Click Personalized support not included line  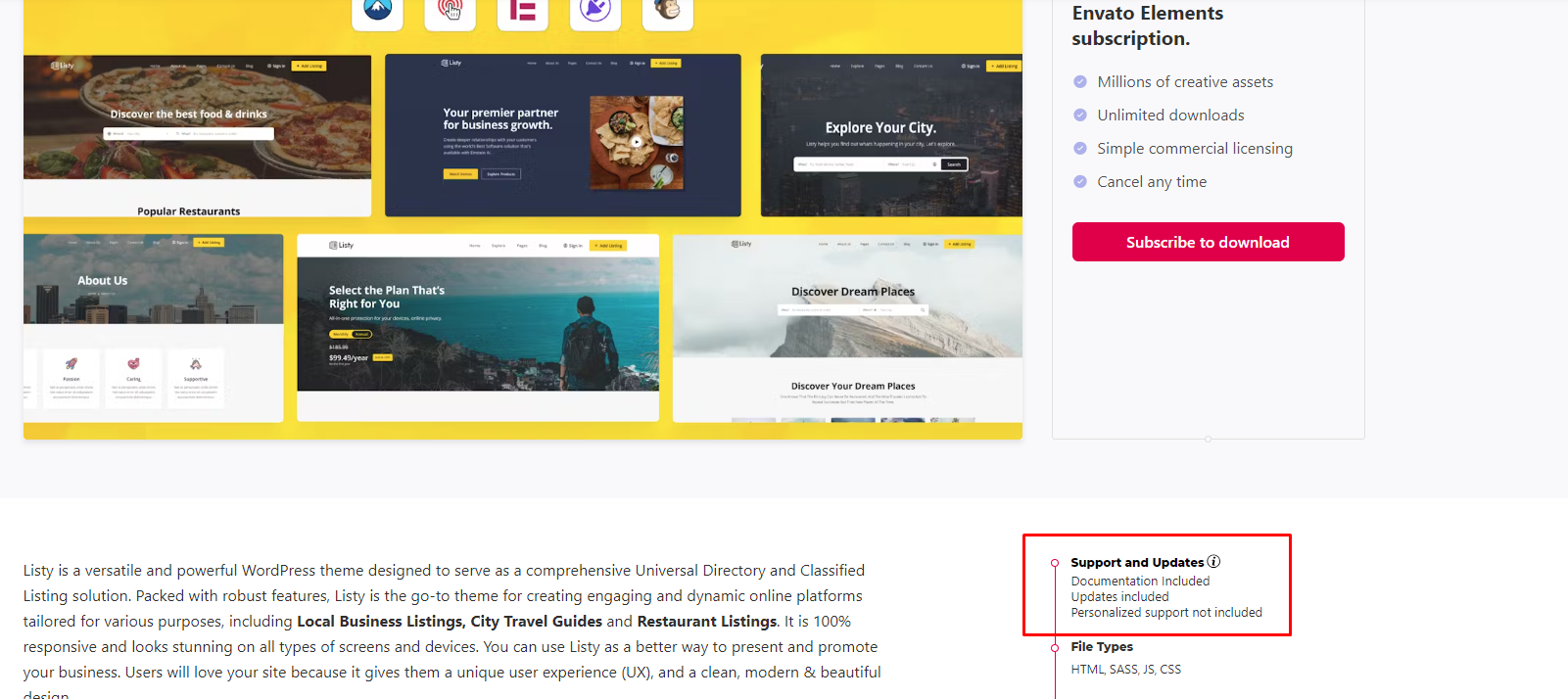[x=1166, y=613]
